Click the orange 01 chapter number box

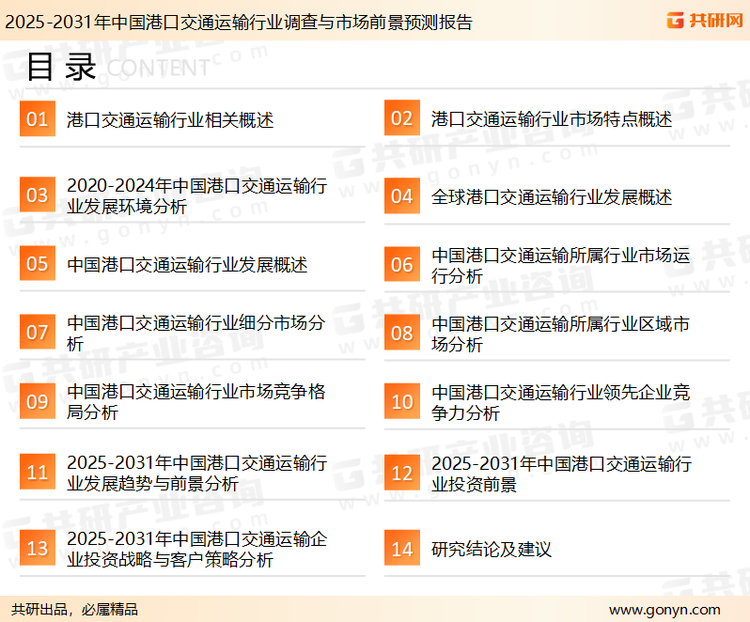pos(37,119)
